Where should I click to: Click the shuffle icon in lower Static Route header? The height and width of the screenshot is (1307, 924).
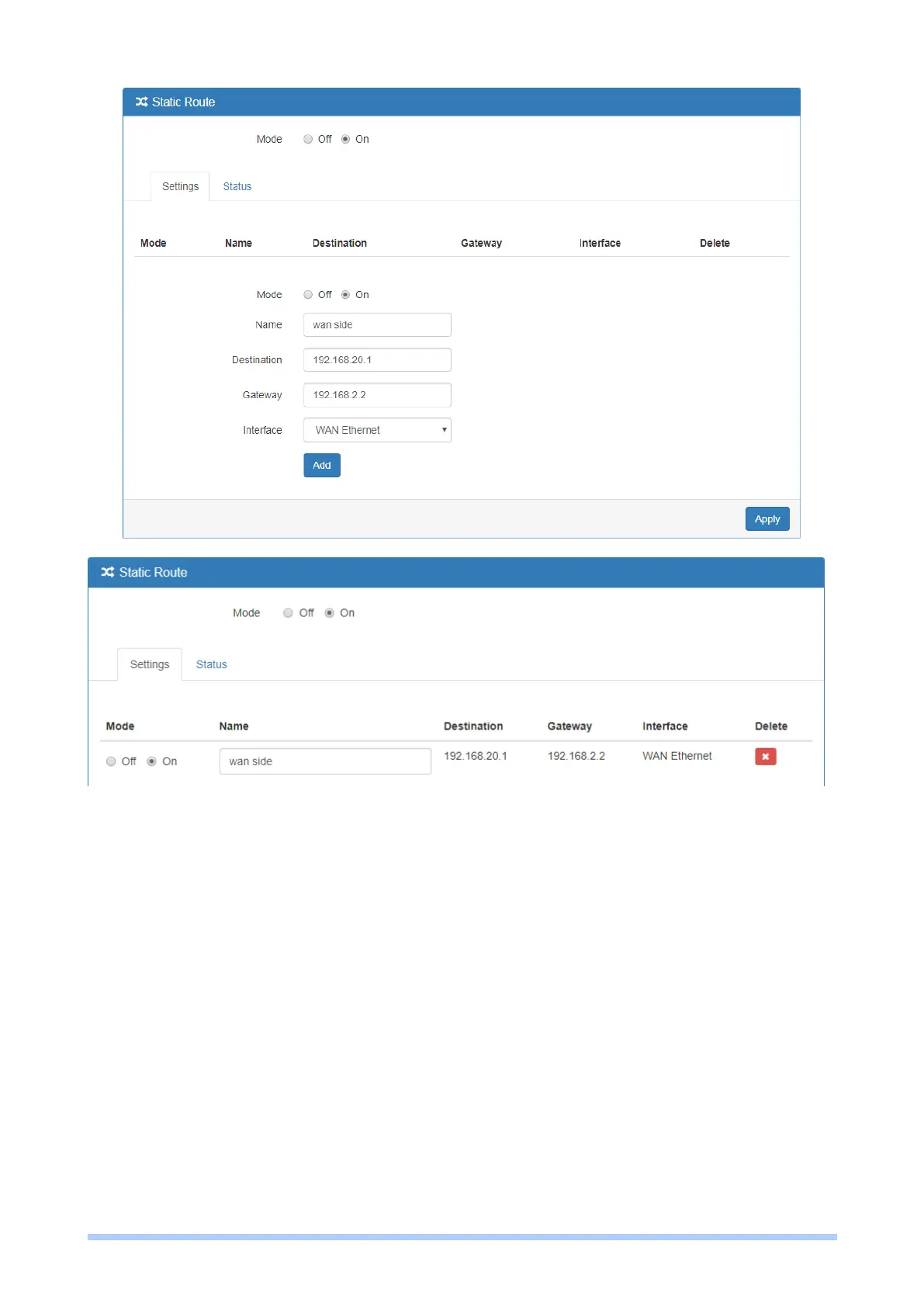tap(108, 572)
